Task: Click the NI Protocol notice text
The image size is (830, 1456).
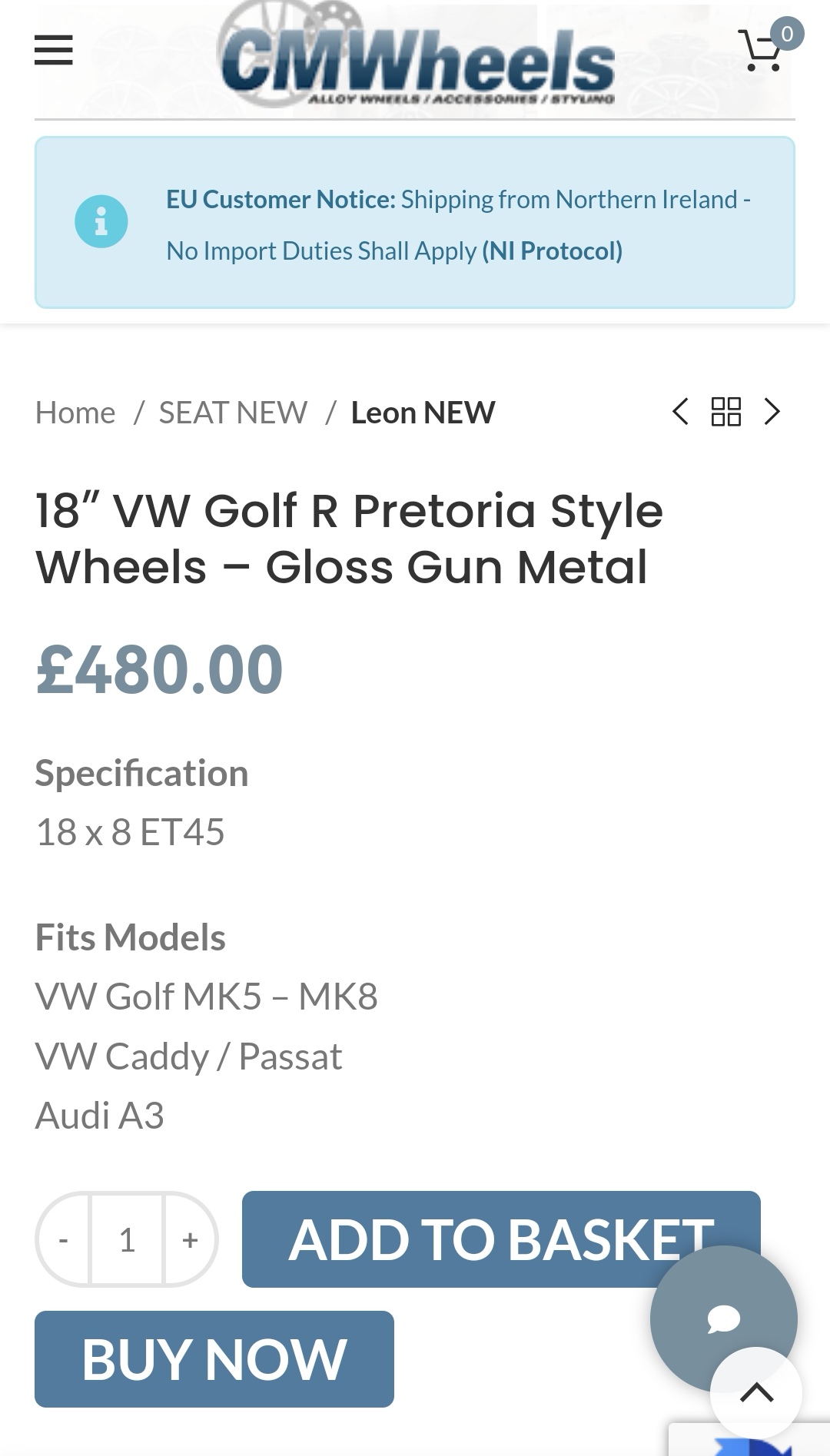Action: 552,250
